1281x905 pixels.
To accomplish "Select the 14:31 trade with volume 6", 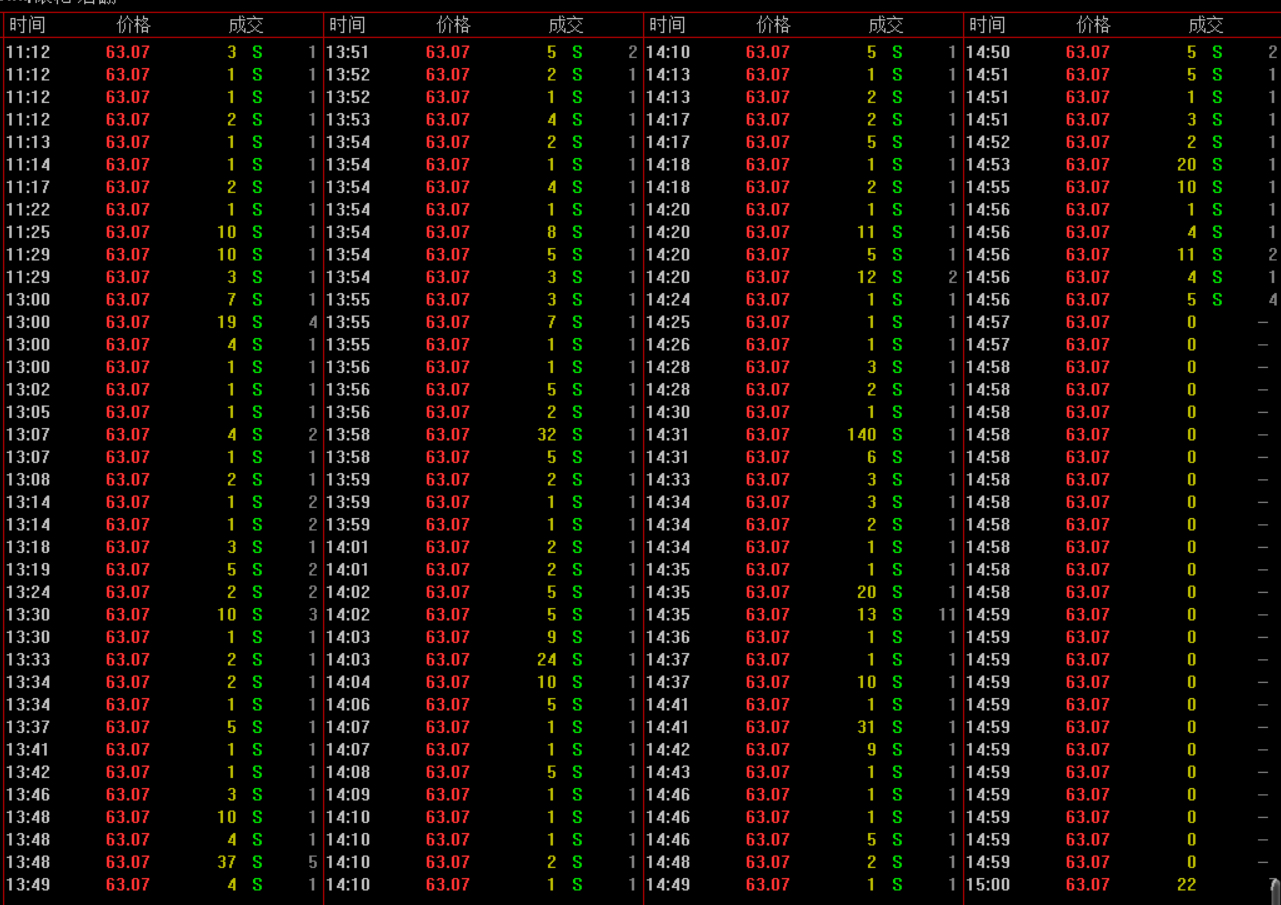I will 802,457.
